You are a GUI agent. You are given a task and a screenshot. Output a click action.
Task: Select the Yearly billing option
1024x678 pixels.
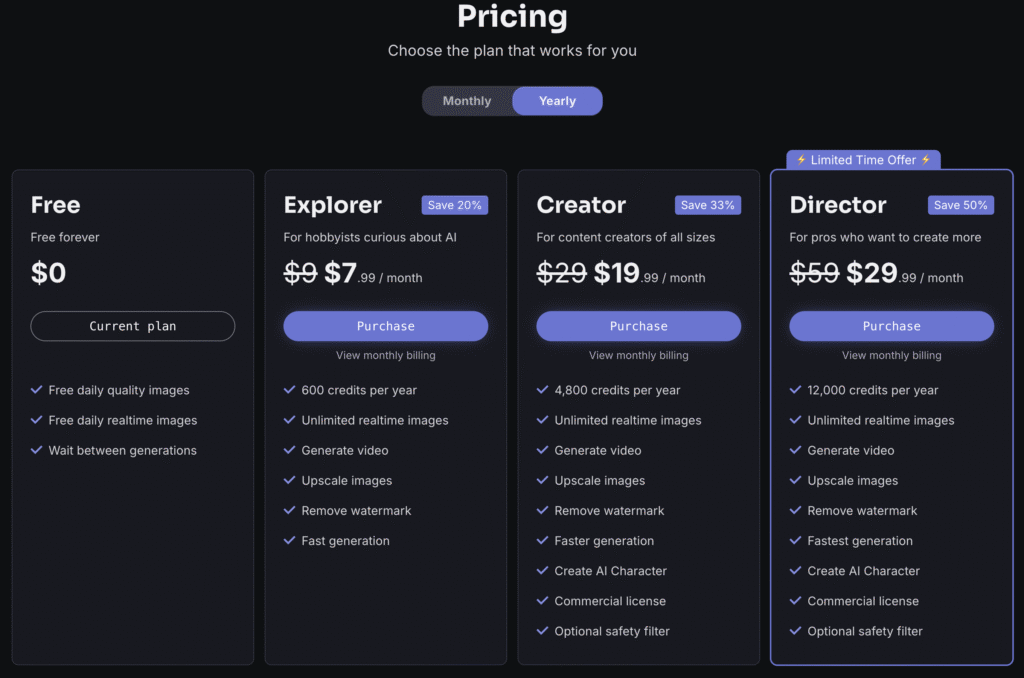point(557,101)
